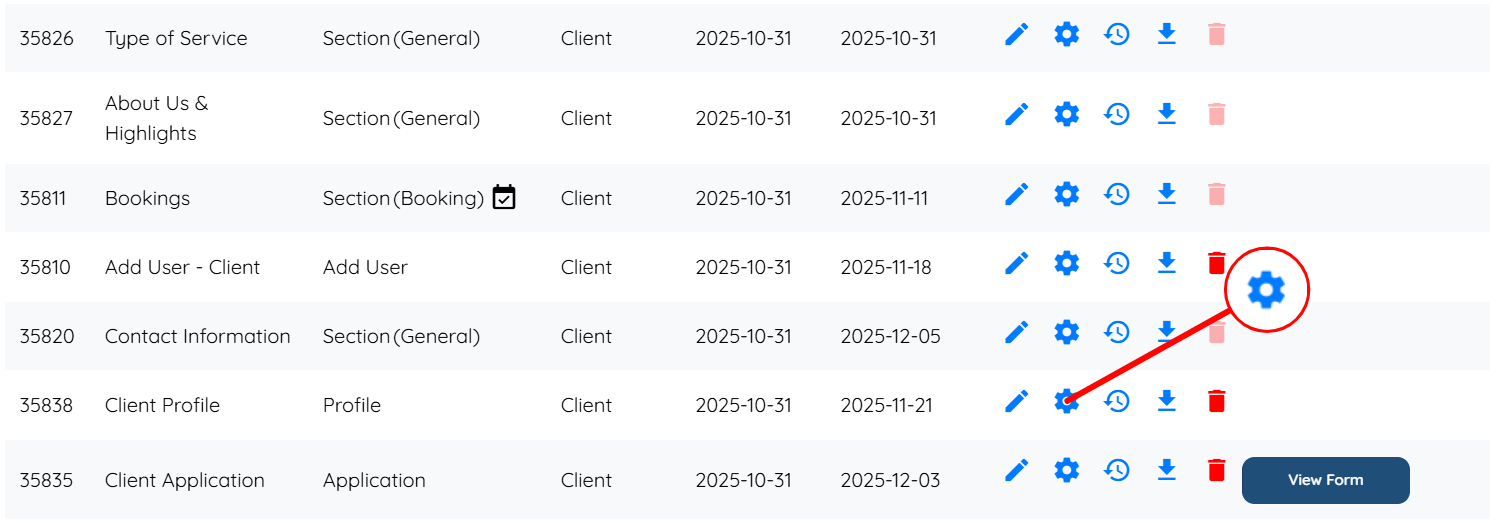View history of the Bookings section
The height and width of the screenshot is (523, 1501).
[x=1117, y=194]
